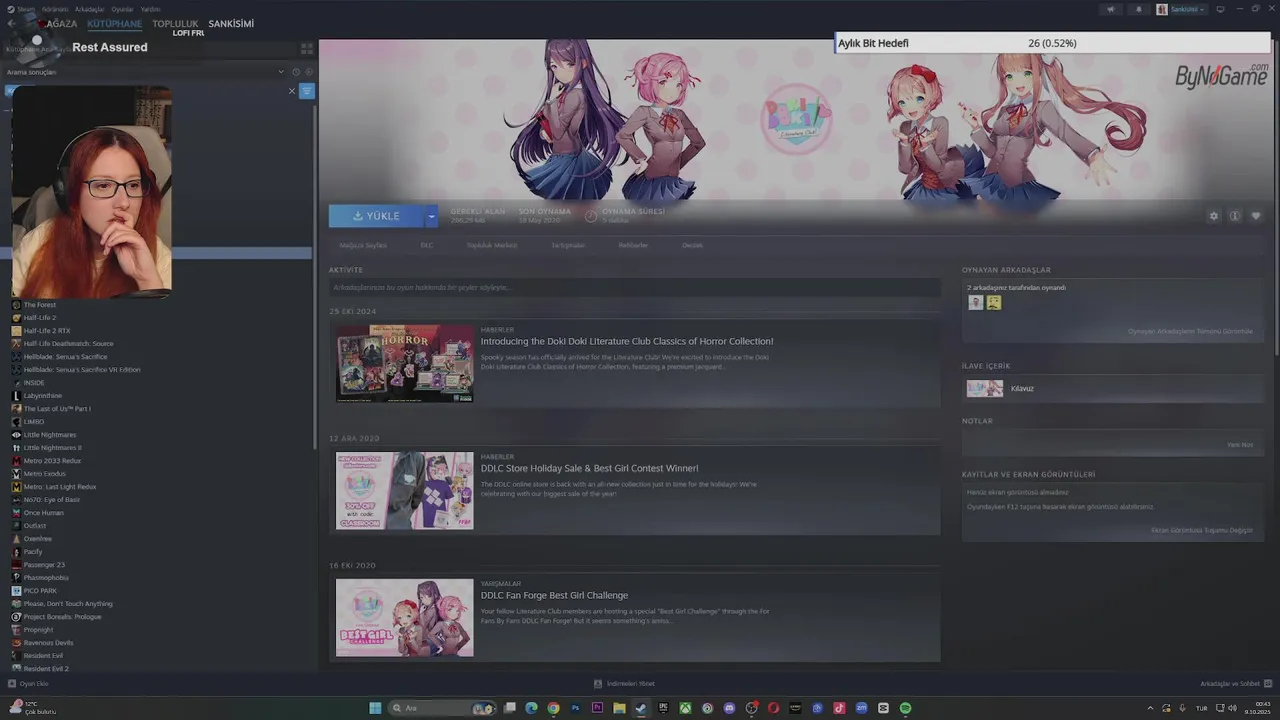Go to the KÜTÜPHANE tab
This screenshot has width=1280, height=720.
point(114,23)
